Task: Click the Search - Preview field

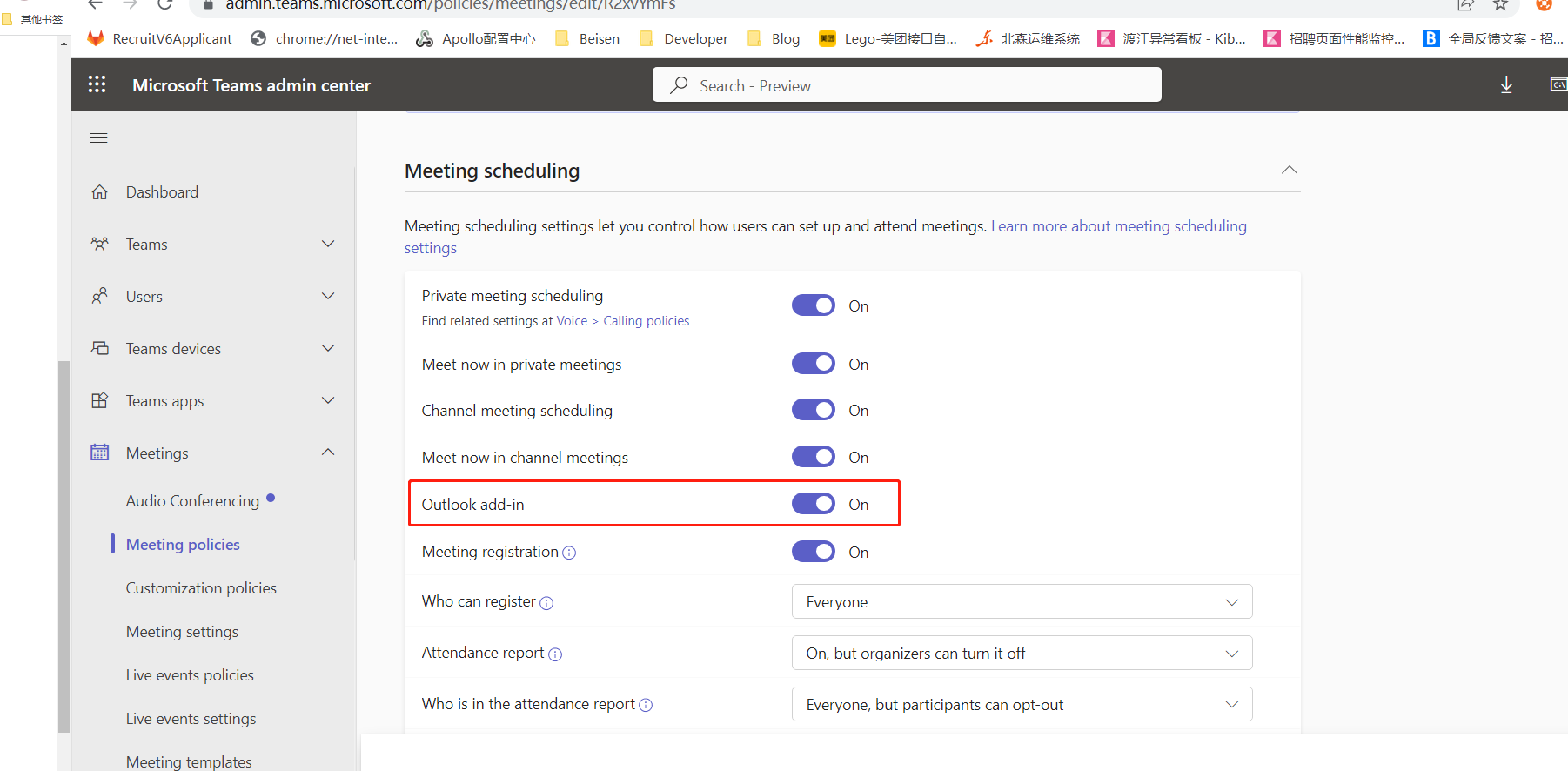Action: pyautogui.click(x=907, y=84)
